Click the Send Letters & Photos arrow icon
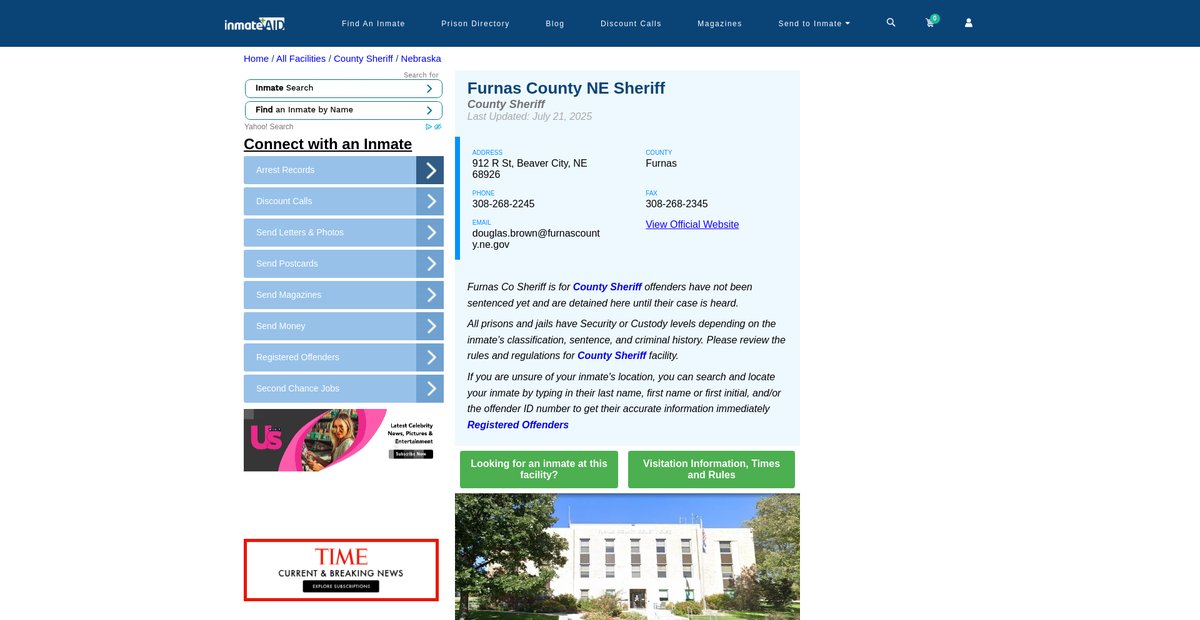 (430, 232)
